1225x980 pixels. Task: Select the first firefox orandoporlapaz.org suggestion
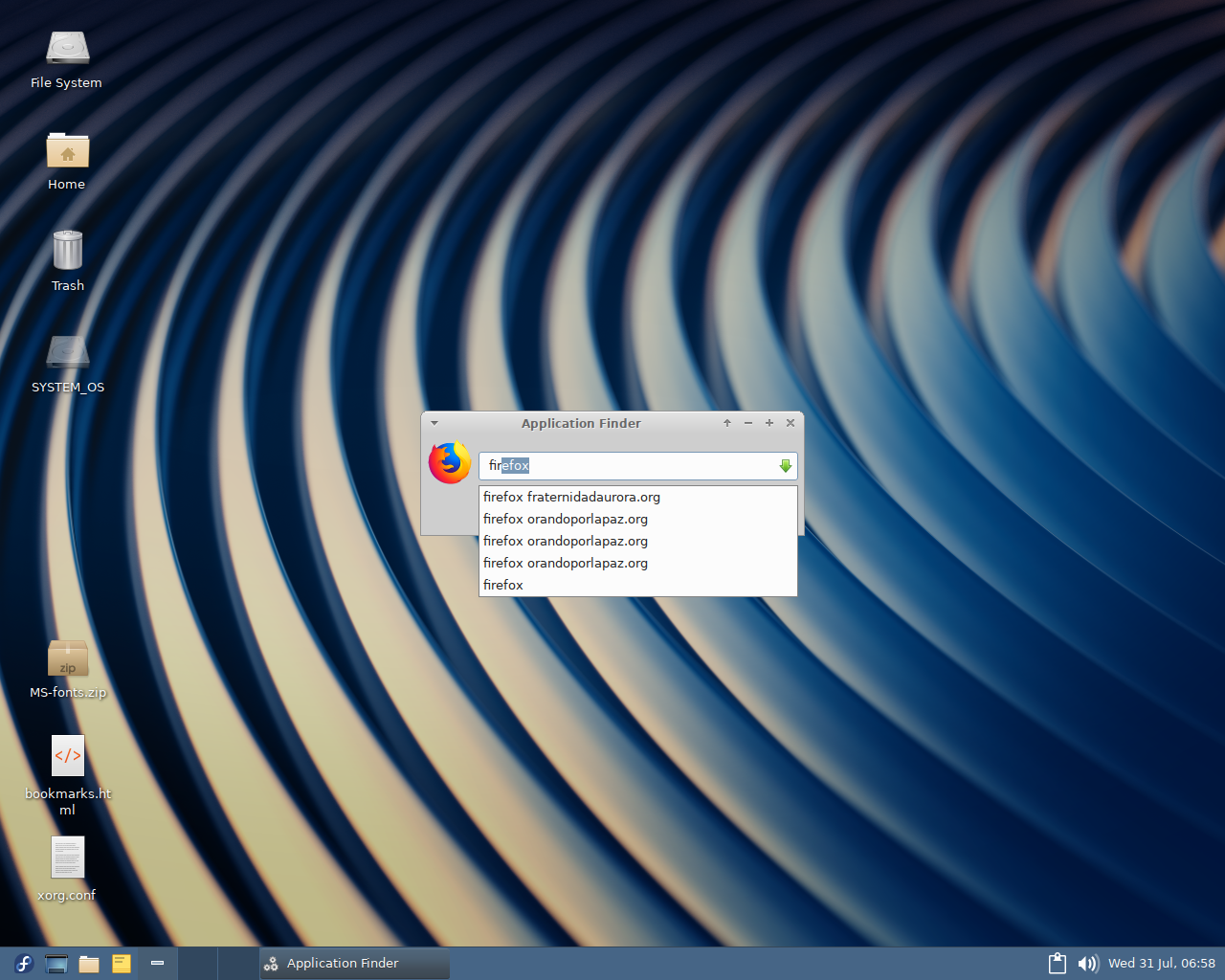tap(566, 519)
